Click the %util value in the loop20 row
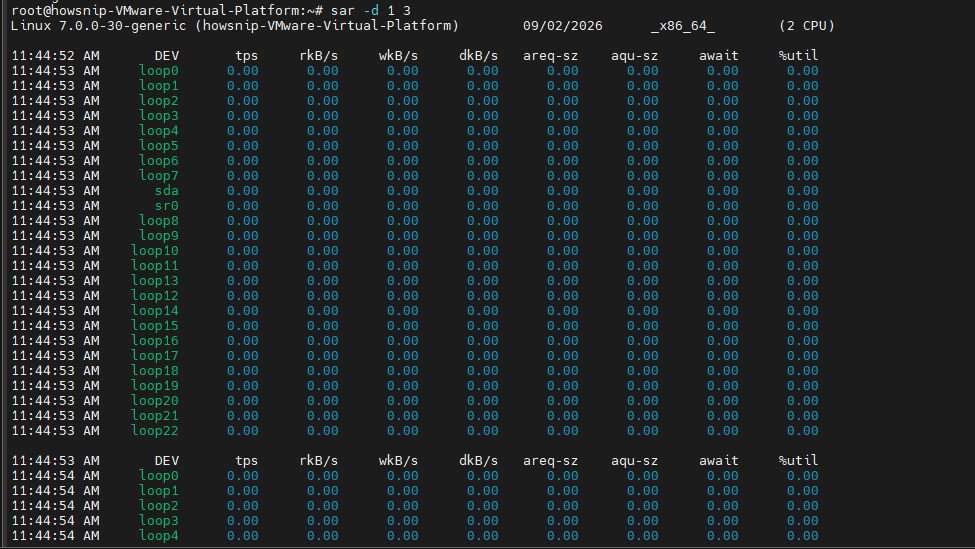This screenshot has height=549, width=975. tap(803, 400)
